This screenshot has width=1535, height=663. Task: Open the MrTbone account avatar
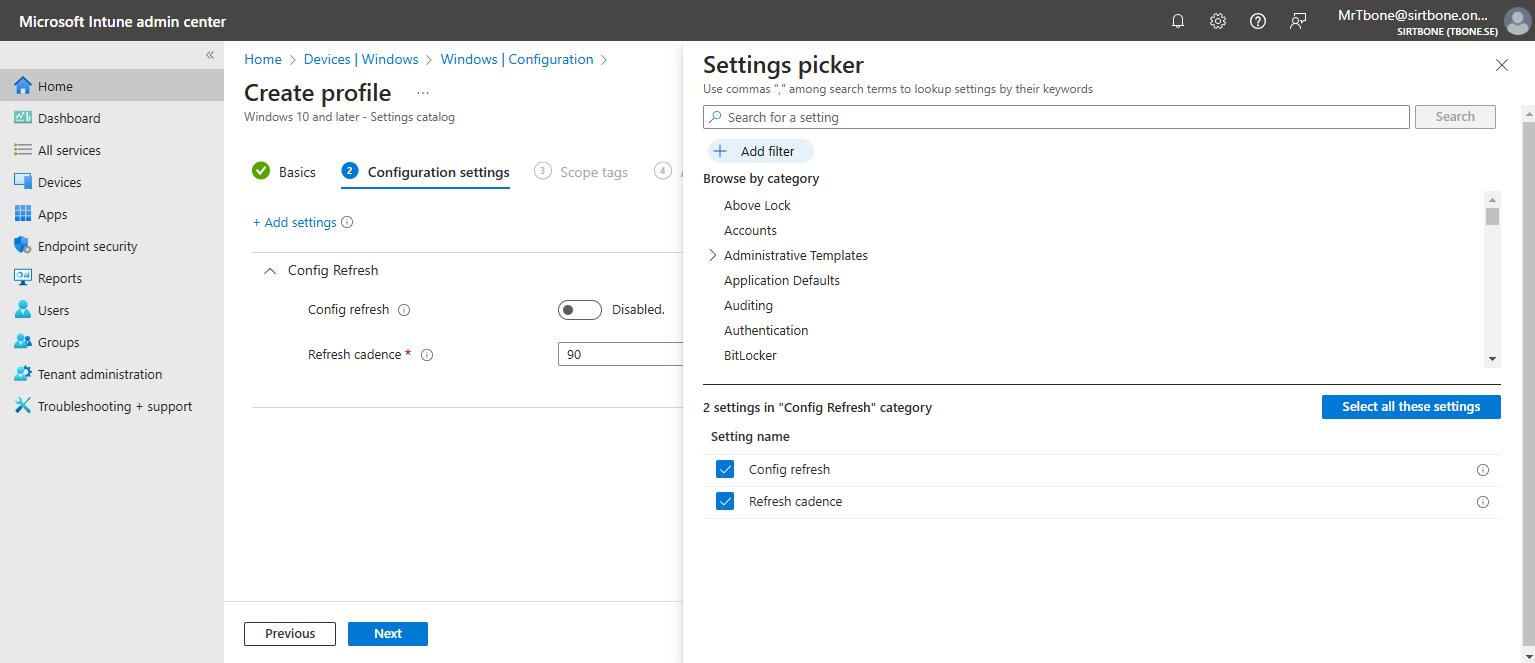1515,20
